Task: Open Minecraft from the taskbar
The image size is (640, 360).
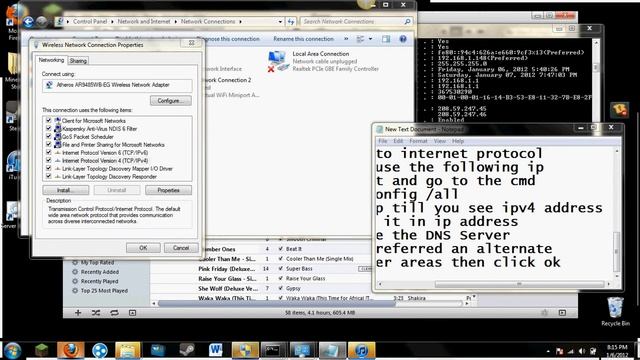Action: click(x=42, y=350)
